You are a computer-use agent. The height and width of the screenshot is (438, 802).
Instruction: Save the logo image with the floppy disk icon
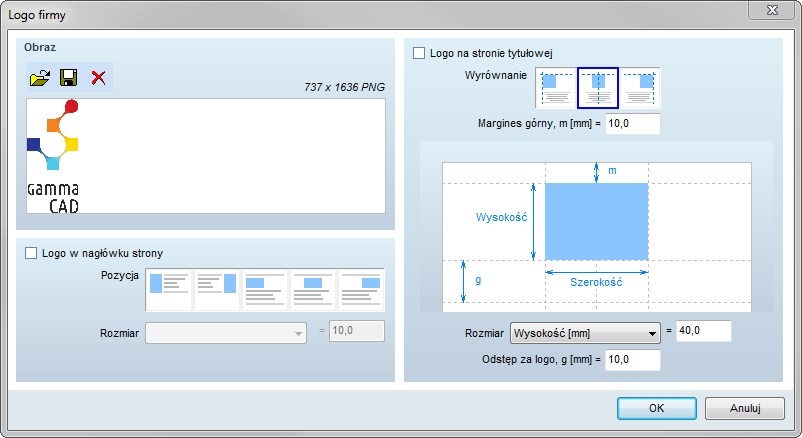[x=69, y=78]
